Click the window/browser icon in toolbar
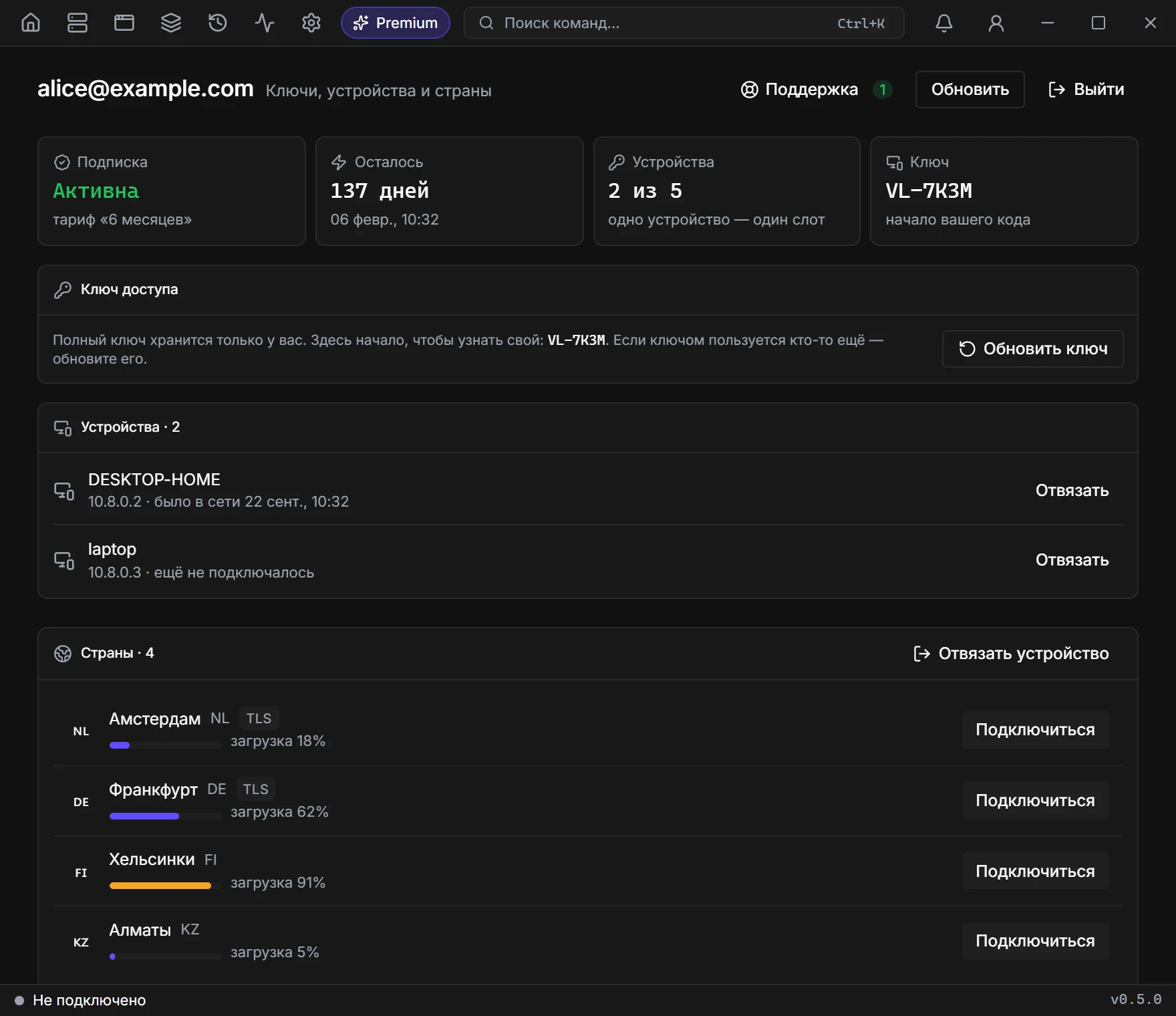This screenshot has height=1016, width=1176. coord(124,23)
